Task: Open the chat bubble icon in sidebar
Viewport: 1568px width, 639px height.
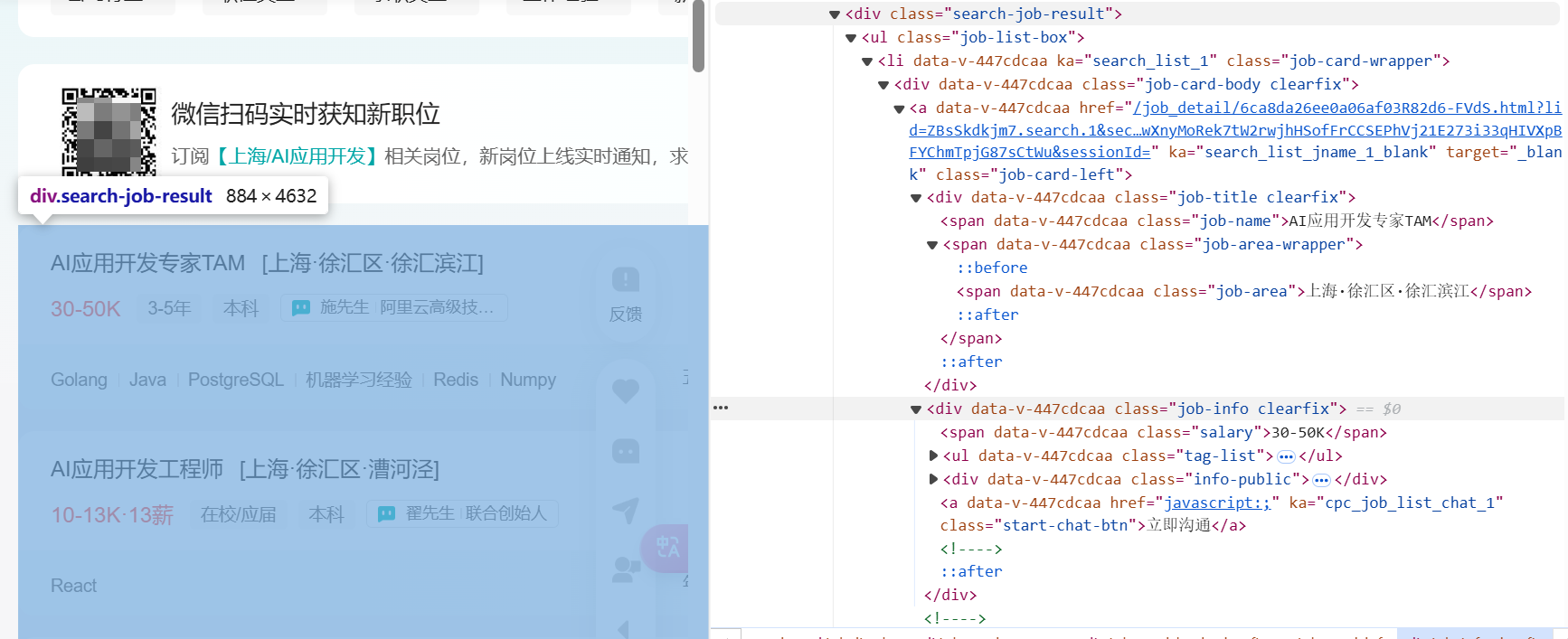Action: pyautogui.click(x=625, y=451)
